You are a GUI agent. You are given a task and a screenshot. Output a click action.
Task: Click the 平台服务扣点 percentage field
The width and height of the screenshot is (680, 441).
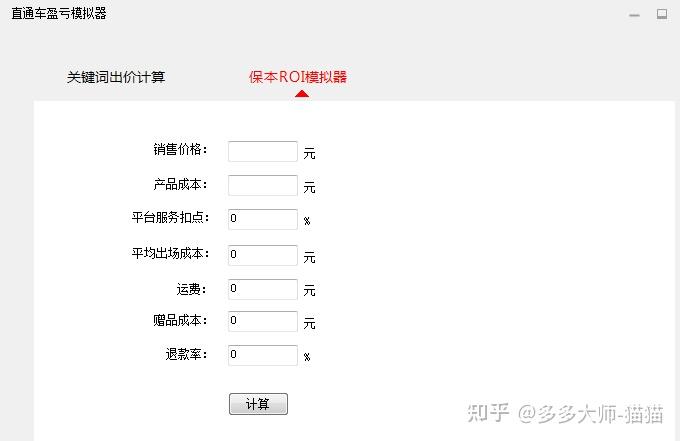tap(263, 220)
